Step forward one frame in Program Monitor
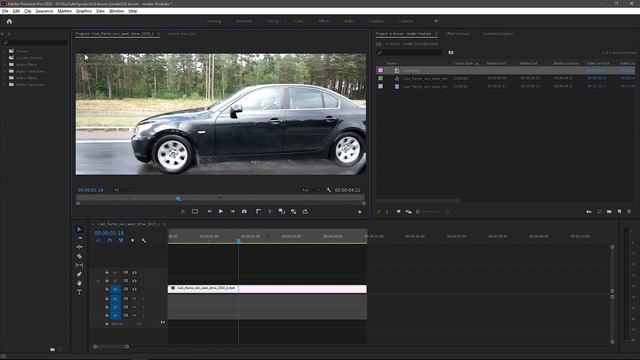Screen dimensions: 640x360 pos(232,211)
